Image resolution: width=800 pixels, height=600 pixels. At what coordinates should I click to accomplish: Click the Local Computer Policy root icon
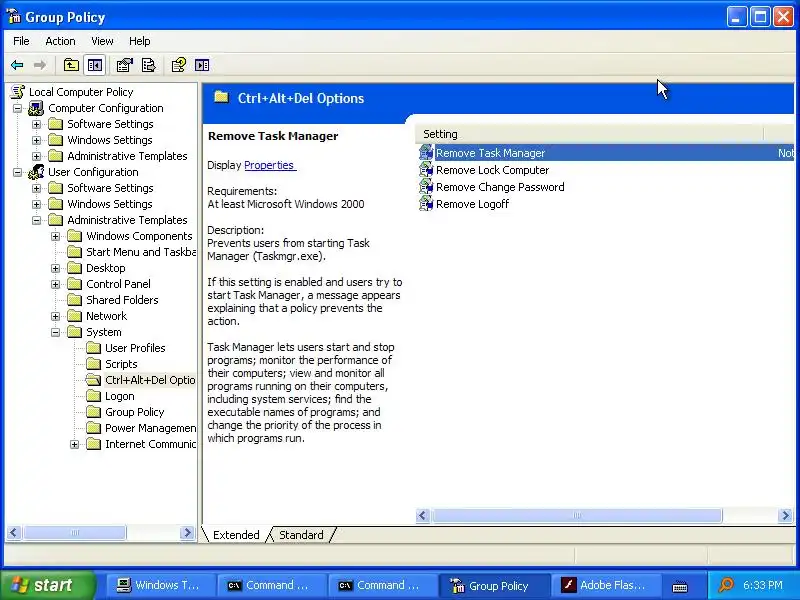18,92
